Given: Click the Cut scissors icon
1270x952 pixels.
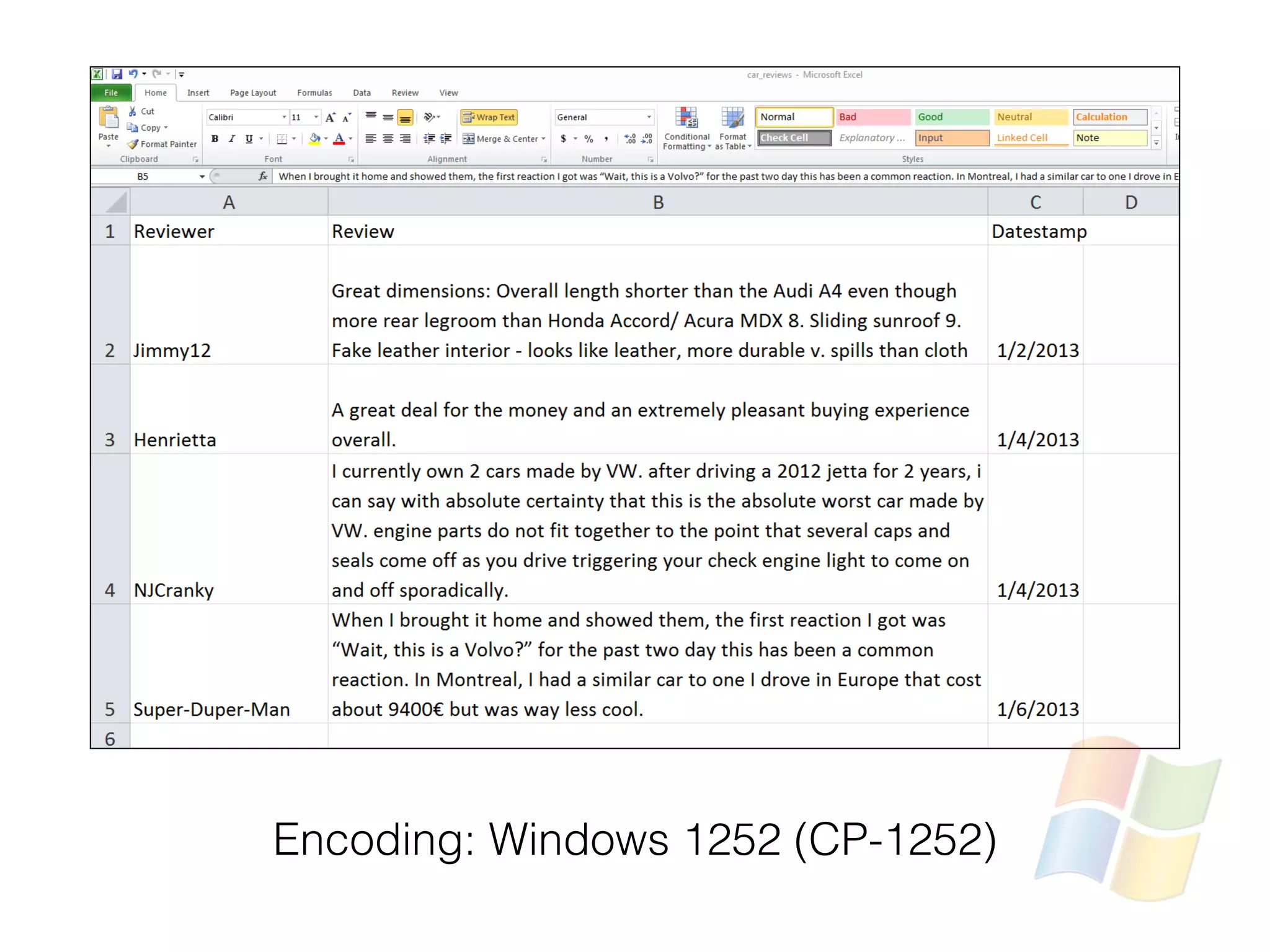Looking at the screenshot, I should [x=132, y=112].
